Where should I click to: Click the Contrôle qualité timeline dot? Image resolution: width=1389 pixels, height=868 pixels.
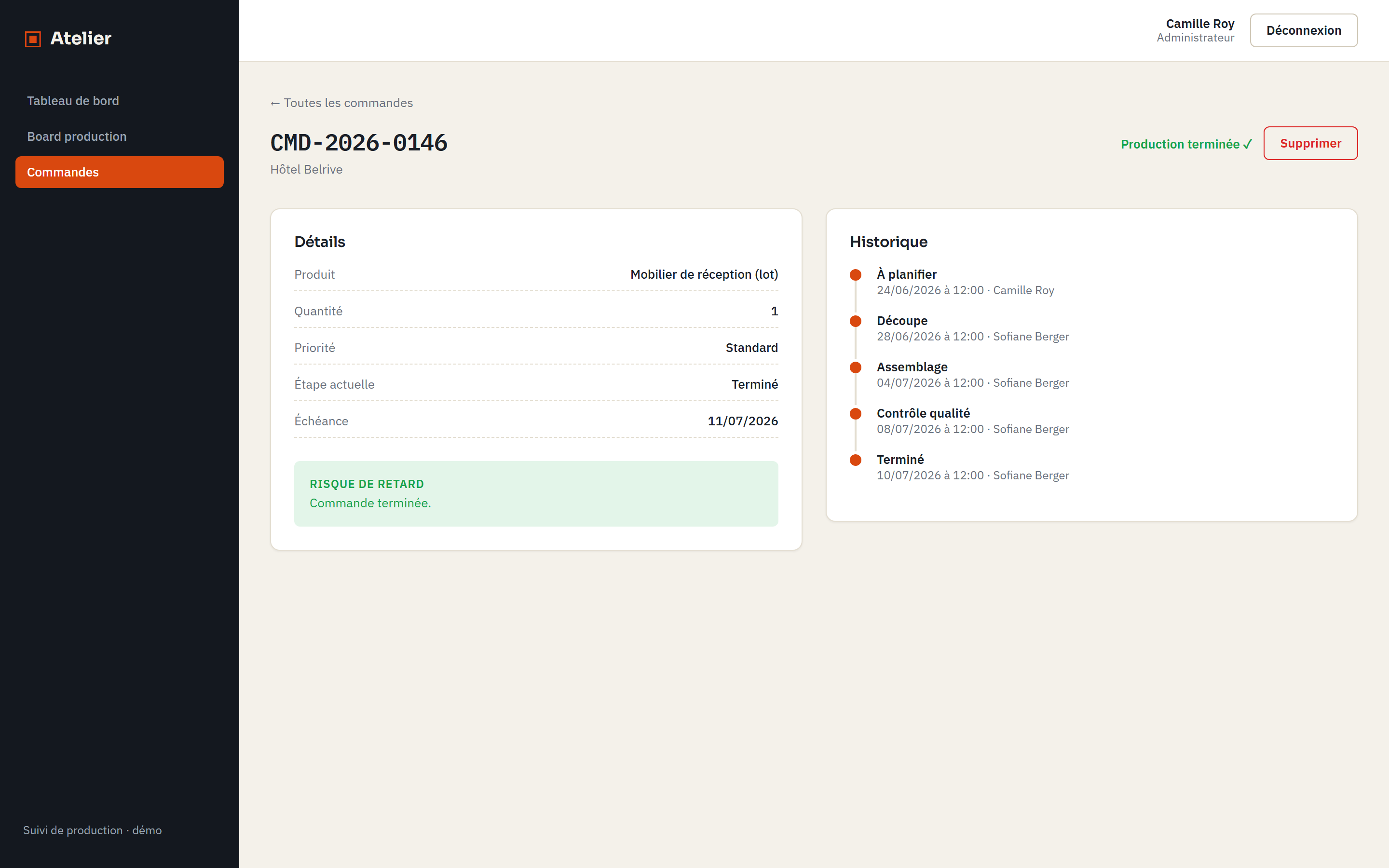[855, 413]
